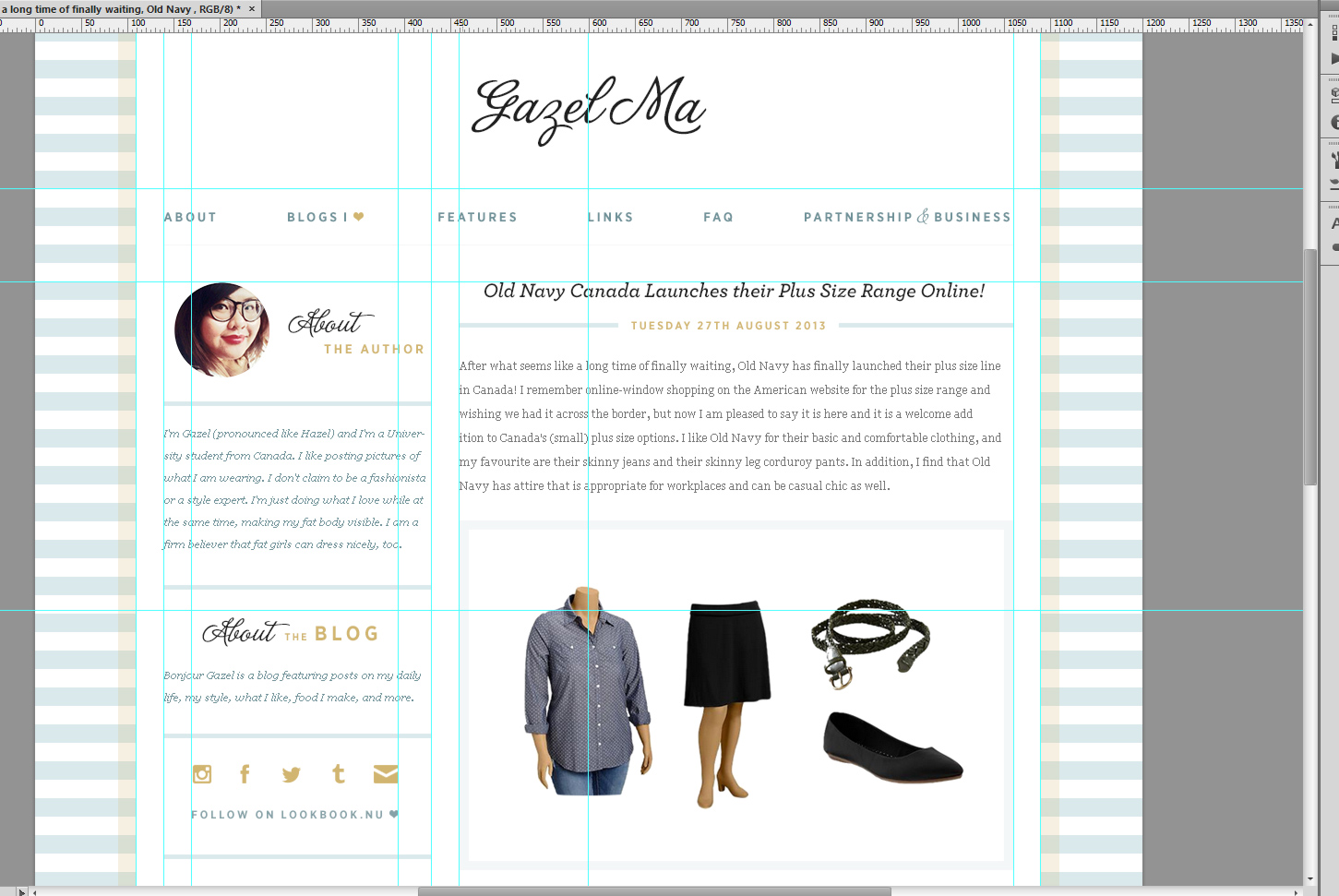1339x896 pixels.
Task: Open the History panel icon
Action: pyautogui.click(x=1334, y=31)
